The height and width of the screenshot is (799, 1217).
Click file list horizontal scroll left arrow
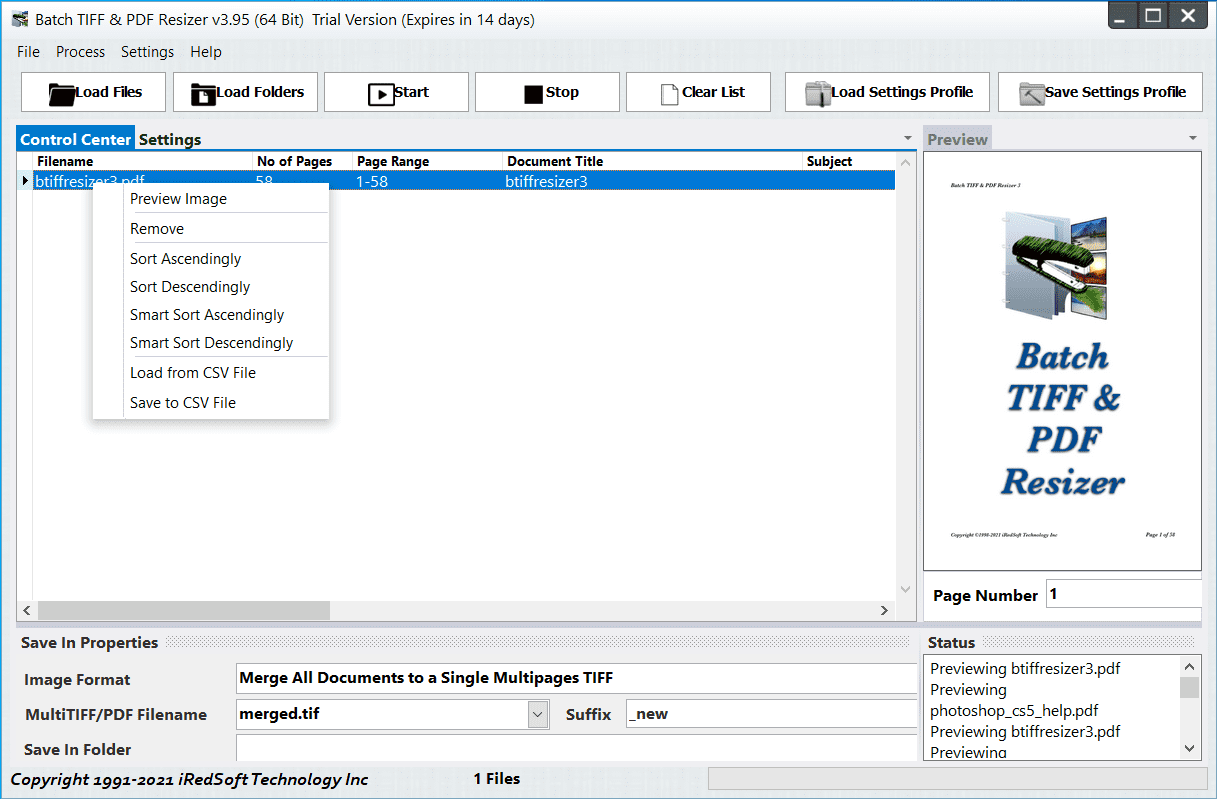[x=27, y=610]
